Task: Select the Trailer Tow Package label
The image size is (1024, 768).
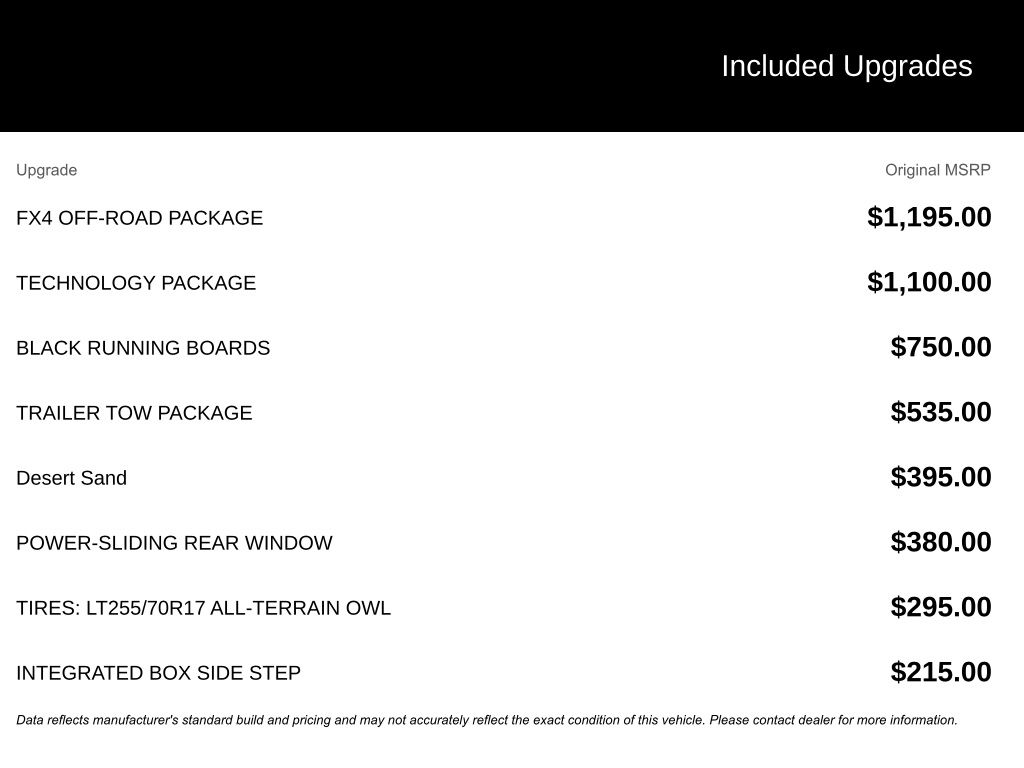Action: (x=134, y=413)
